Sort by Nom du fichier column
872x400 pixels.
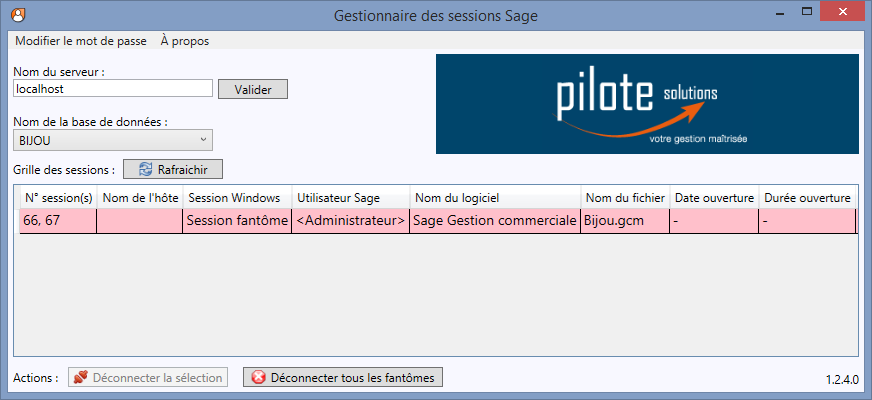pyautogui.click(x=625, y=197)
